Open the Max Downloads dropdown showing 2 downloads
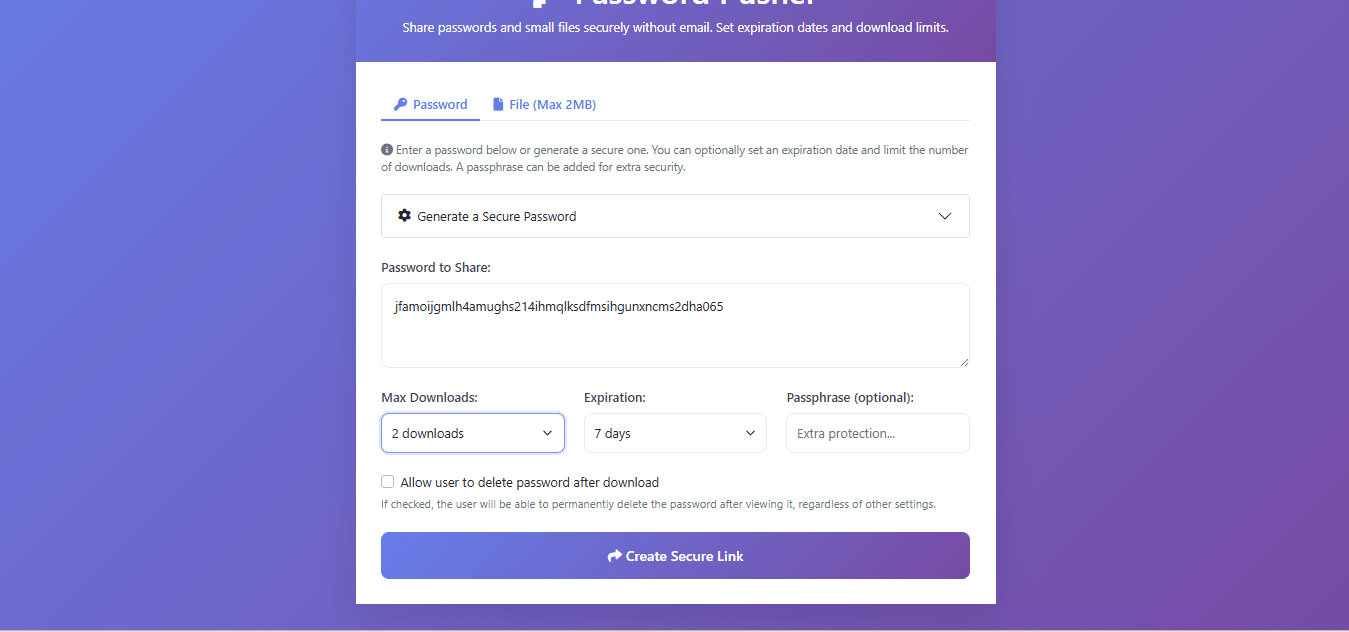The image size is (1349, 632). click(x=472, y=433)
